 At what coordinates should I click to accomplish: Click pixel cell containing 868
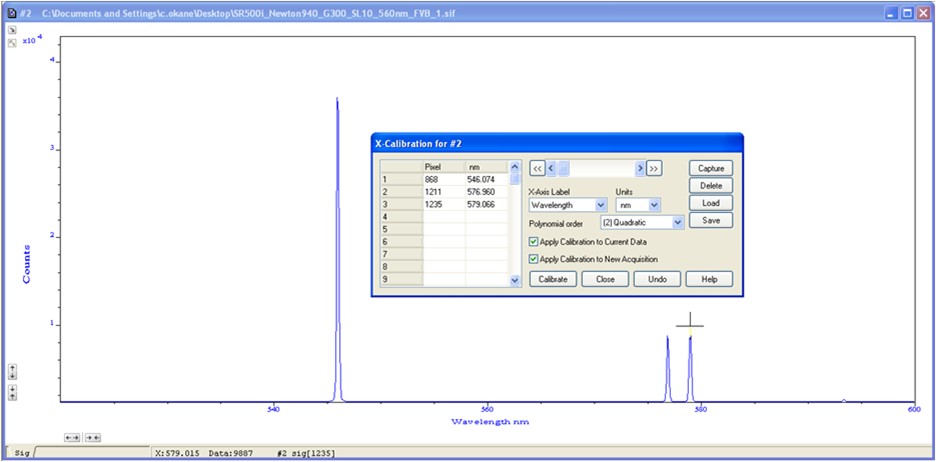click(x=444, y=179)
